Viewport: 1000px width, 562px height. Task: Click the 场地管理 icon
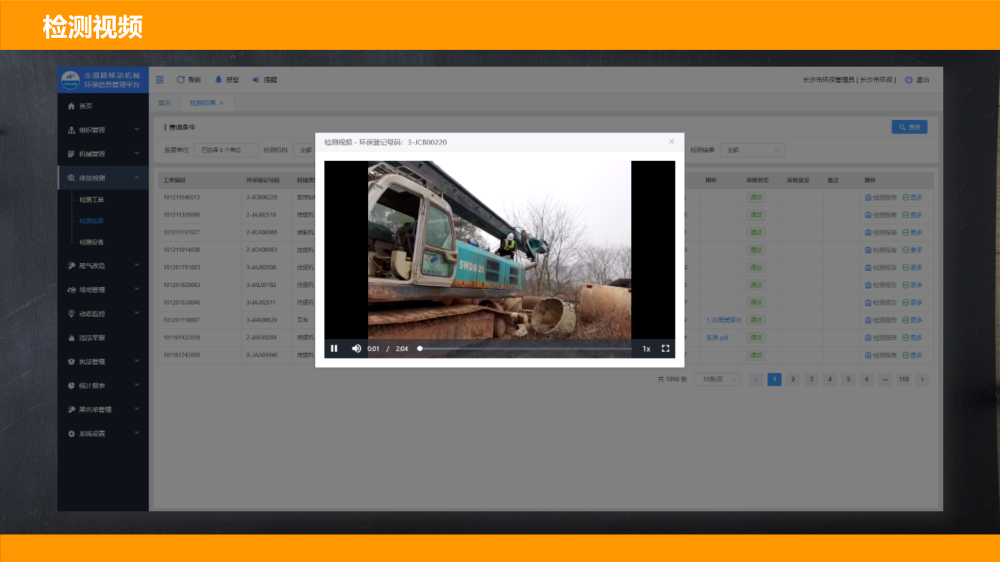71,290
